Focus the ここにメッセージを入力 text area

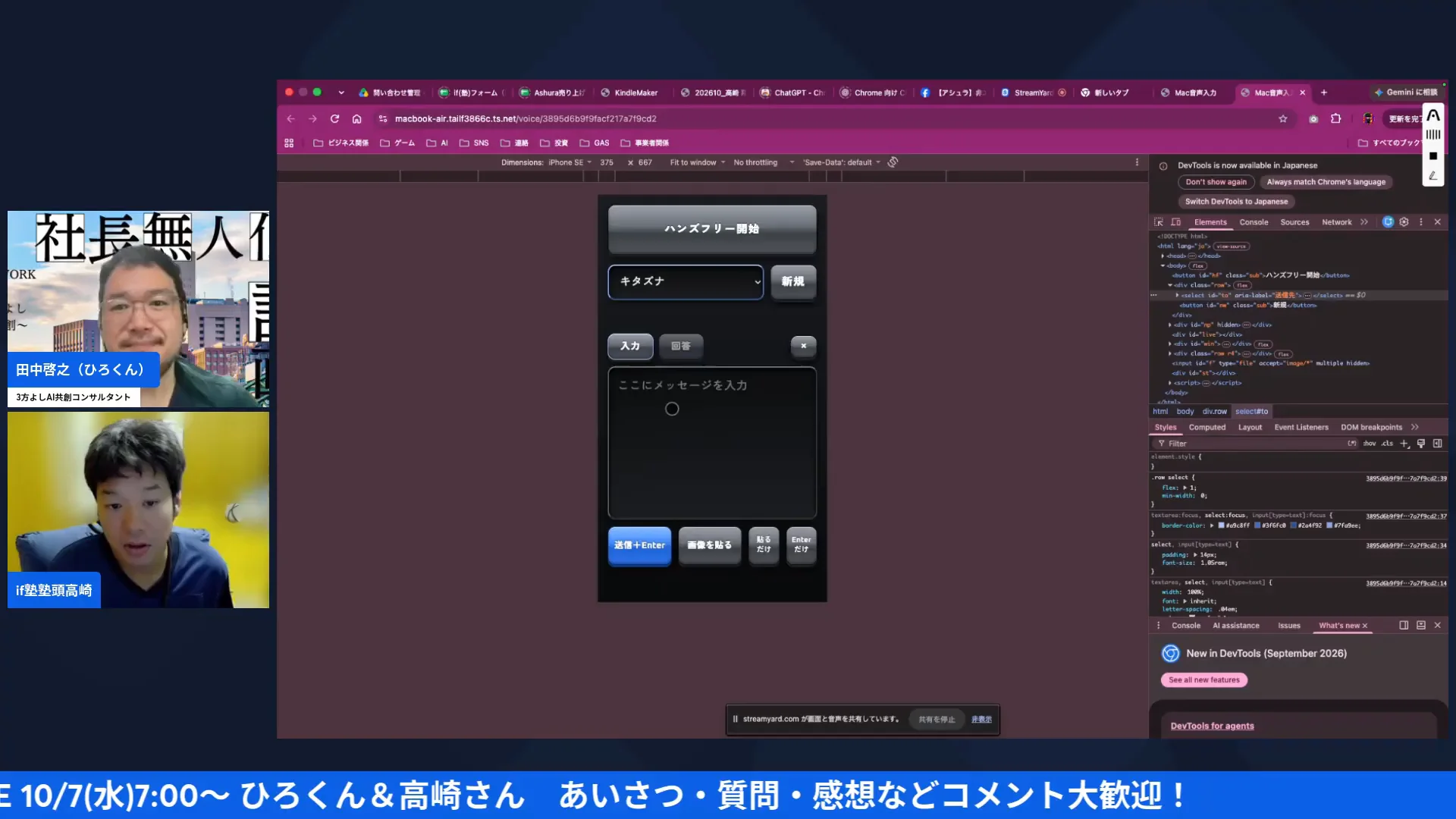[x=712, y=443]
